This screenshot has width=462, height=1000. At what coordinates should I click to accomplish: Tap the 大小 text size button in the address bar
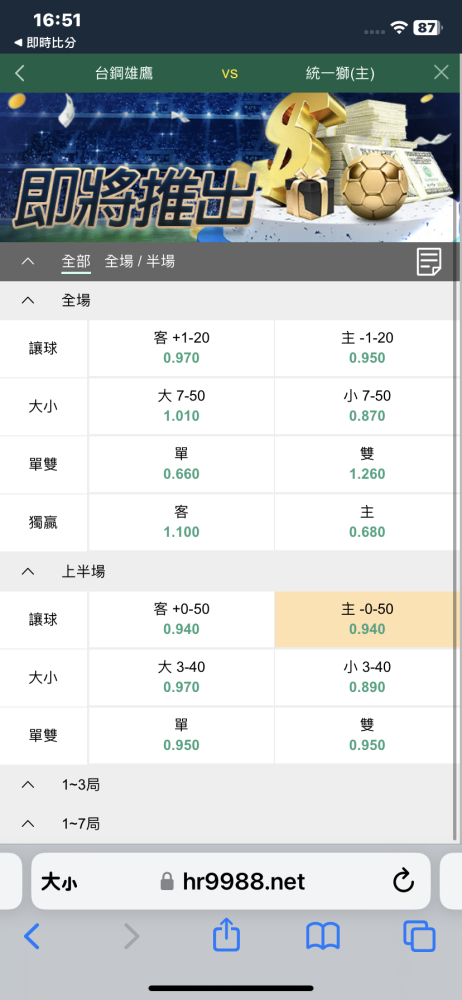(59, 882)
